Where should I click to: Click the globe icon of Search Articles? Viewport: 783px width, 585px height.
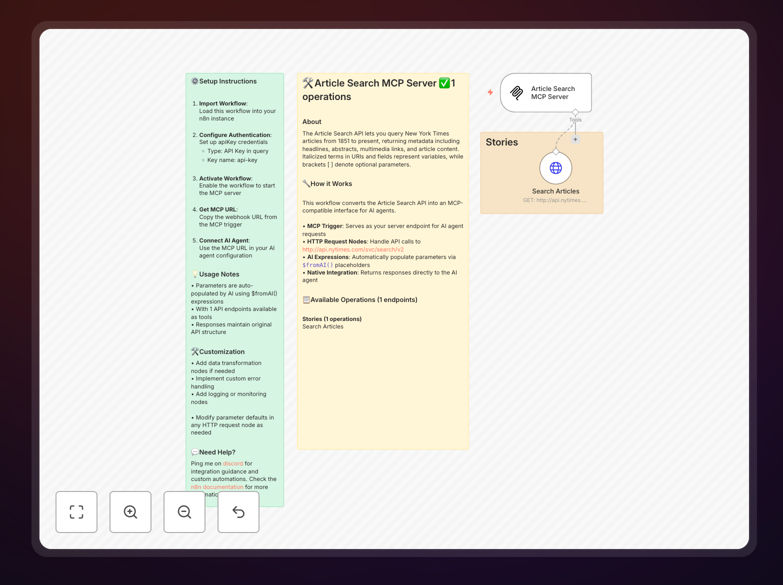(556, 168)
